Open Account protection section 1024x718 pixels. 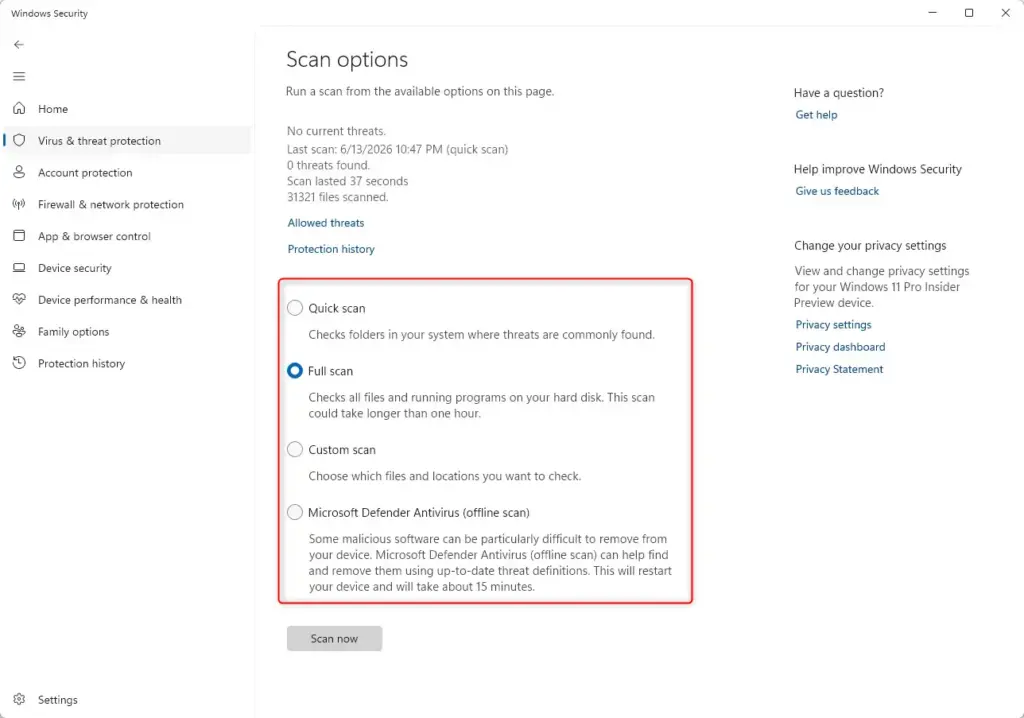pos(85,173)
